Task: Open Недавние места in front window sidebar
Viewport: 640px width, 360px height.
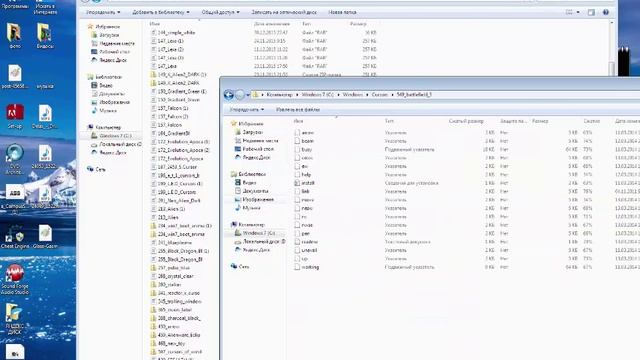Action: tap(260, 141)
